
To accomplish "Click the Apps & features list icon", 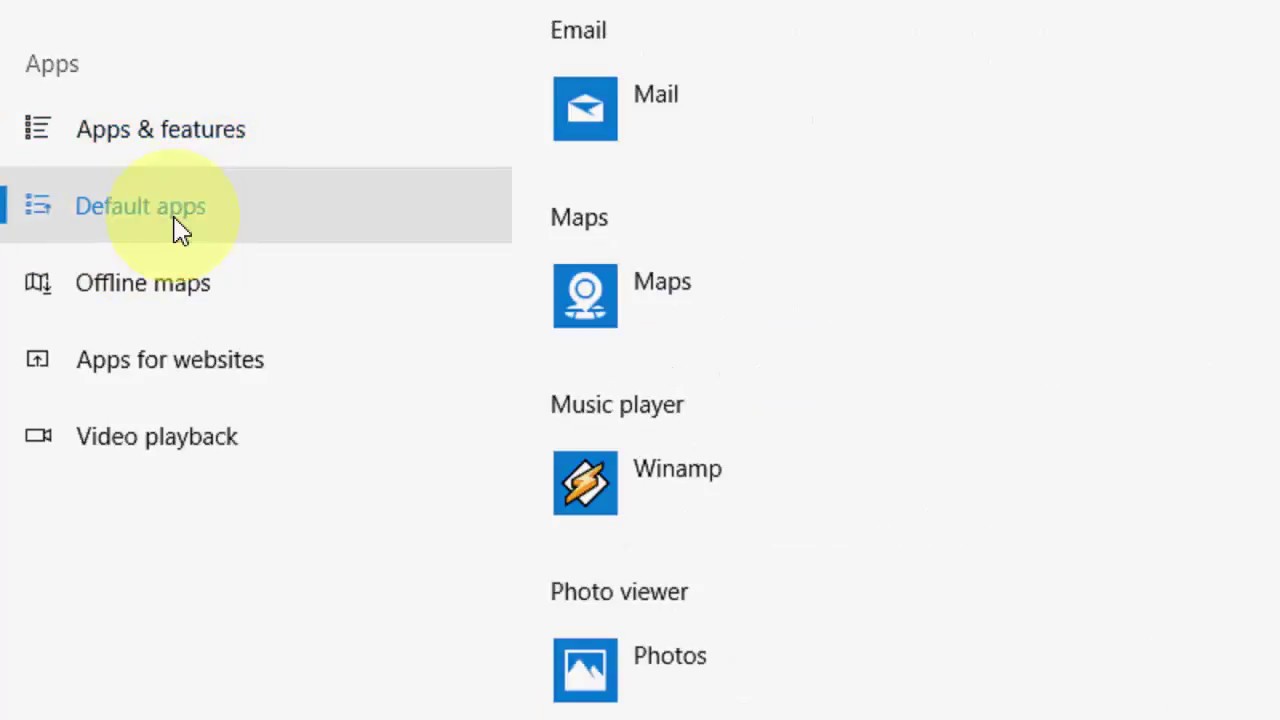I will tap(38, 128).
